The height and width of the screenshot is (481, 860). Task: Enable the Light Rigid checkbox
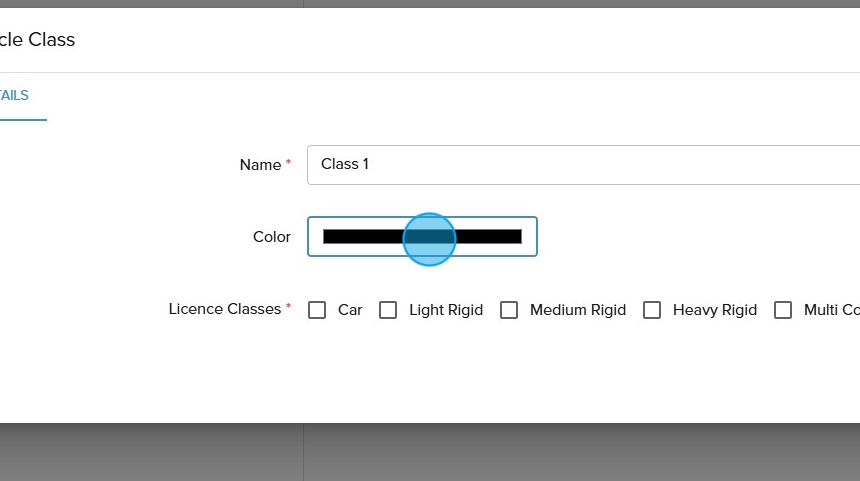coord(388,310)
